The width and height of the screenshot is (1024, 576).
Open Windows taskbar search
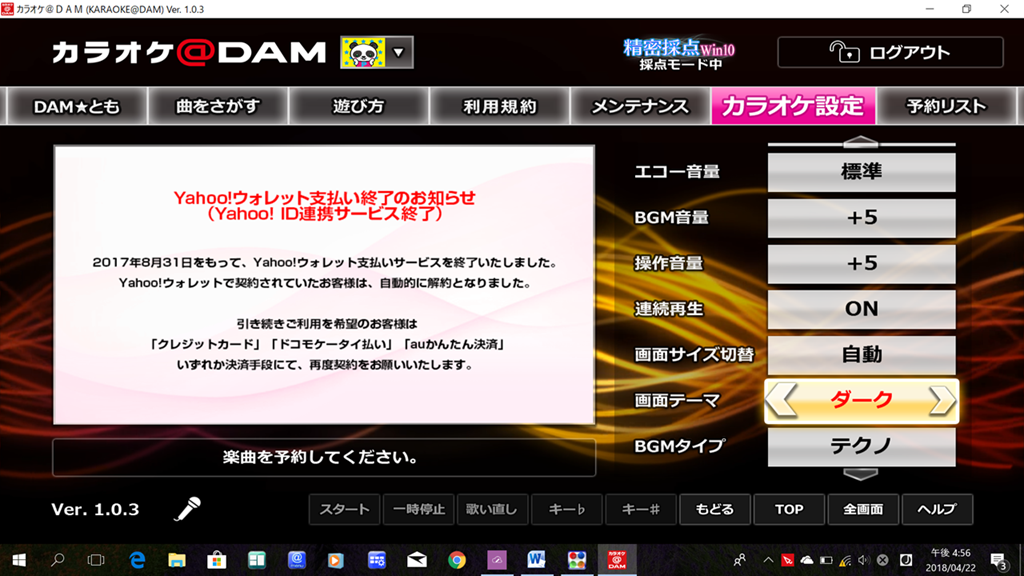[57, 560]
